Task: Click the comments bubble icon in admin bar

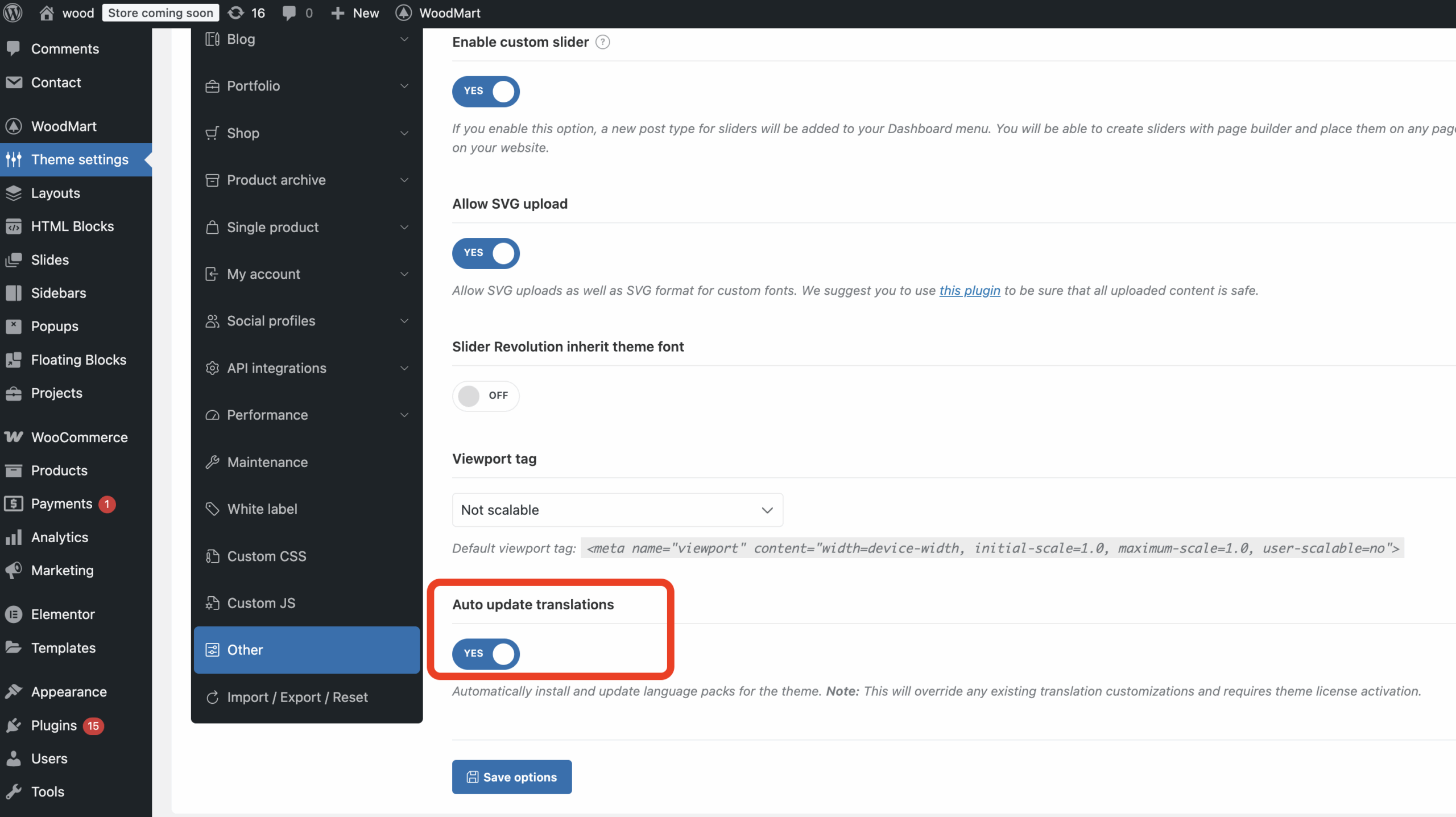Action: 289,13
